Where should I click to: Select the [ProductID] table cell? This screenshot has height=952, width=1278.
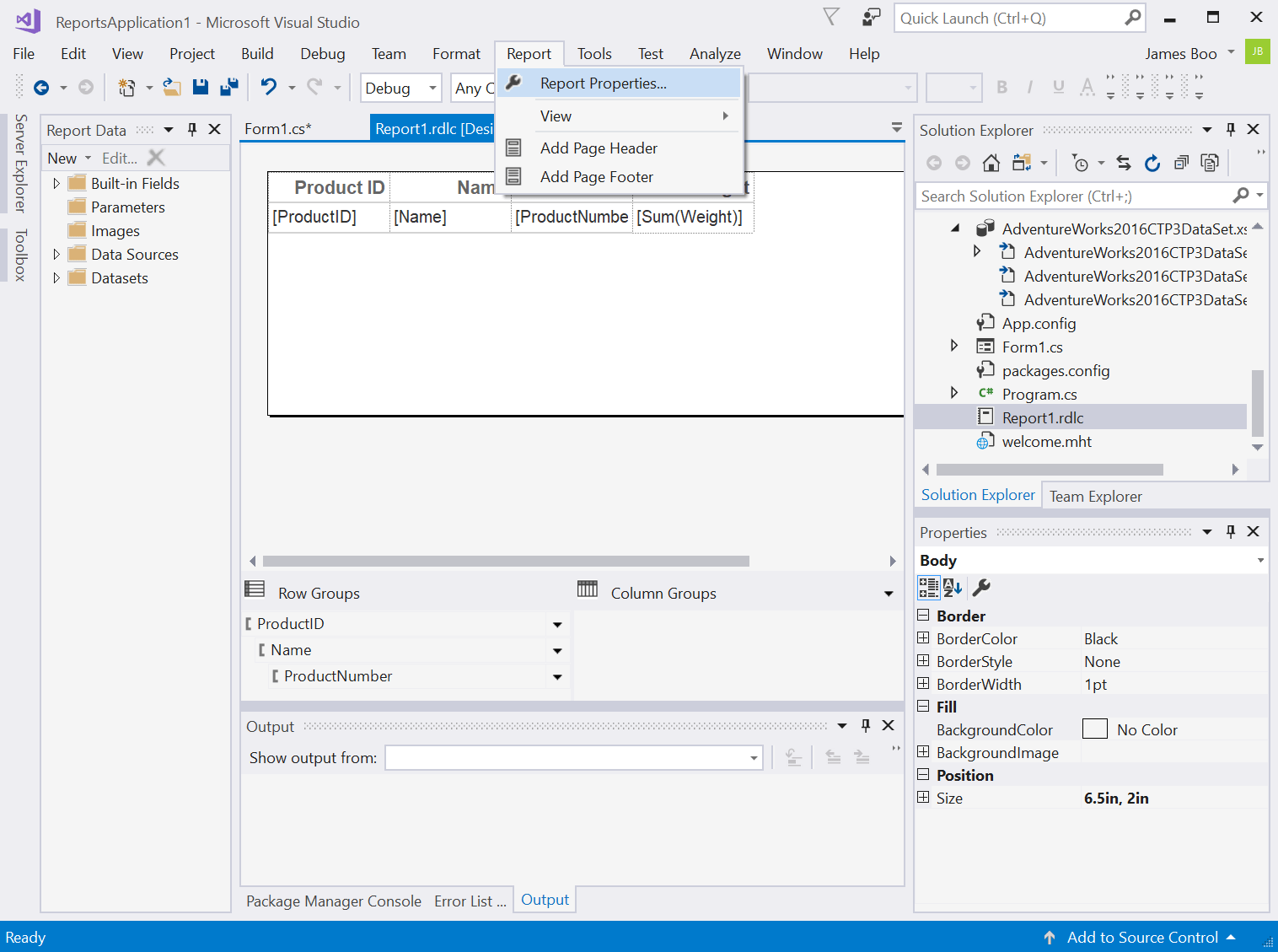point(329,217)
